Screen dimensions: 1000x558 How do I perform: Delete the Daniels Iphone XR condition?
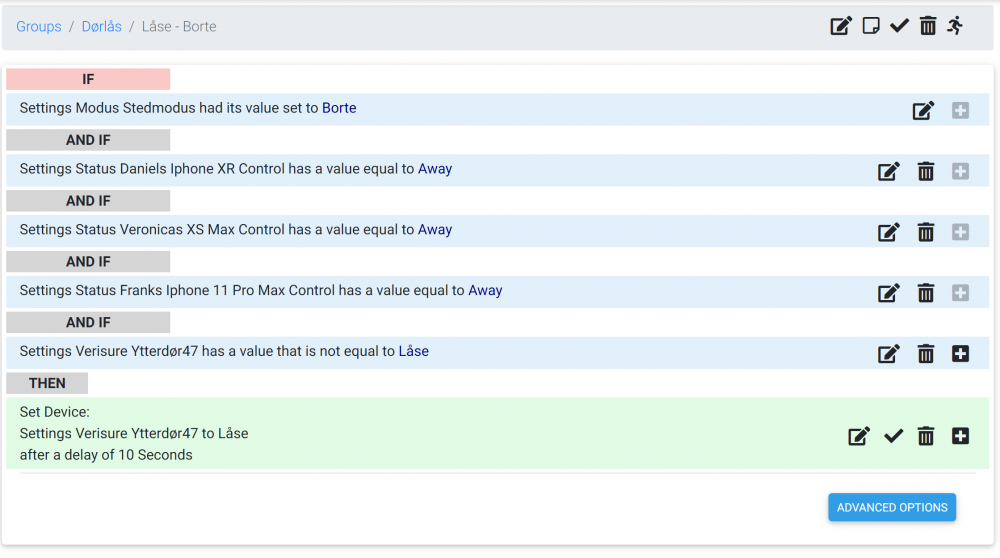tap(926, 171)
